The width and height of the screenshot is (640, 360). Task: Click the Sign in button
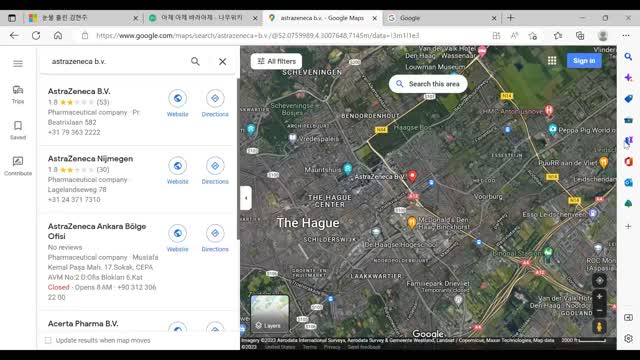coord(584,61)
